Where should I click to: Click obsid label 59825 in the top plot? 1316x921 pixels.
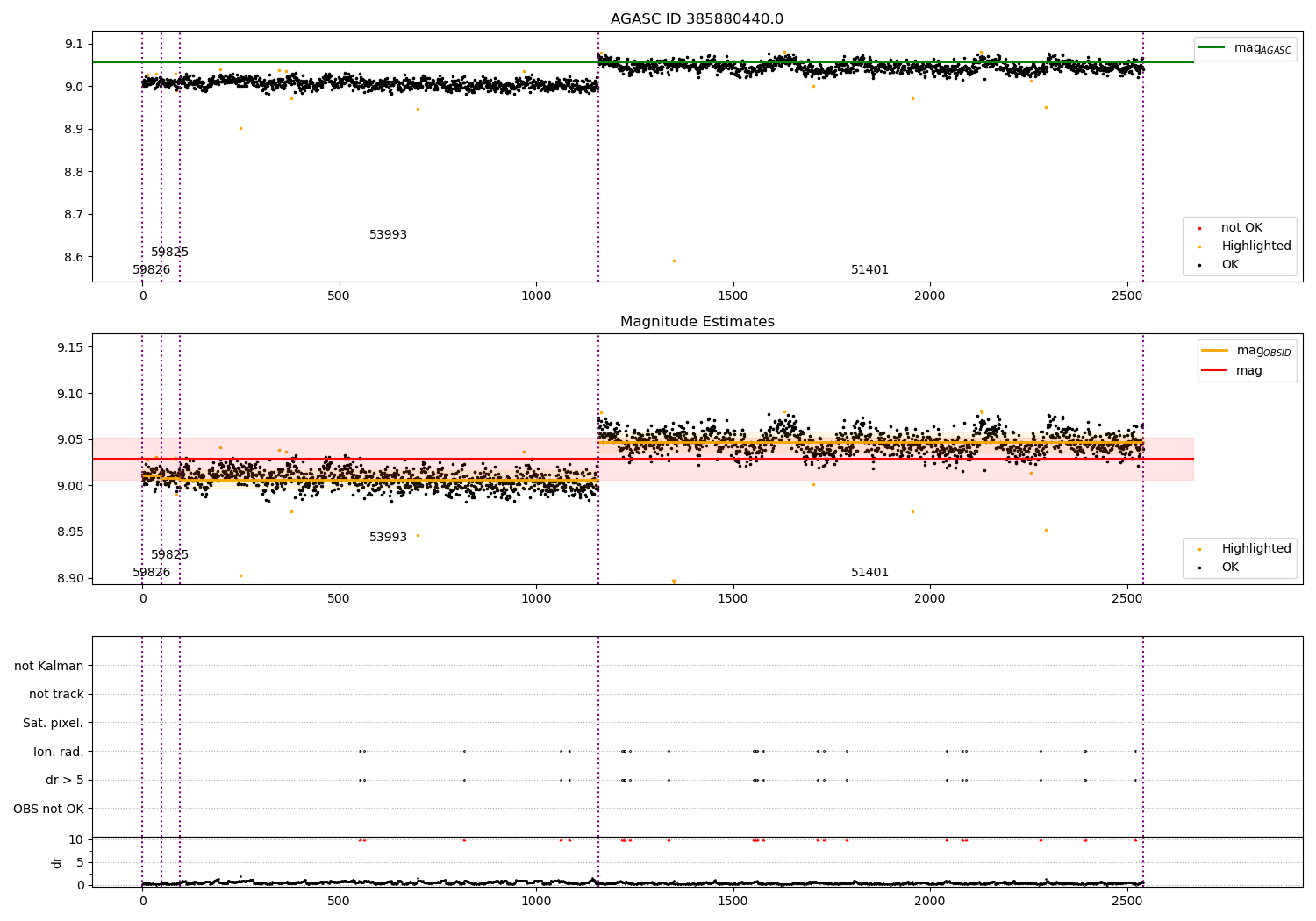[x=169, y=253]
